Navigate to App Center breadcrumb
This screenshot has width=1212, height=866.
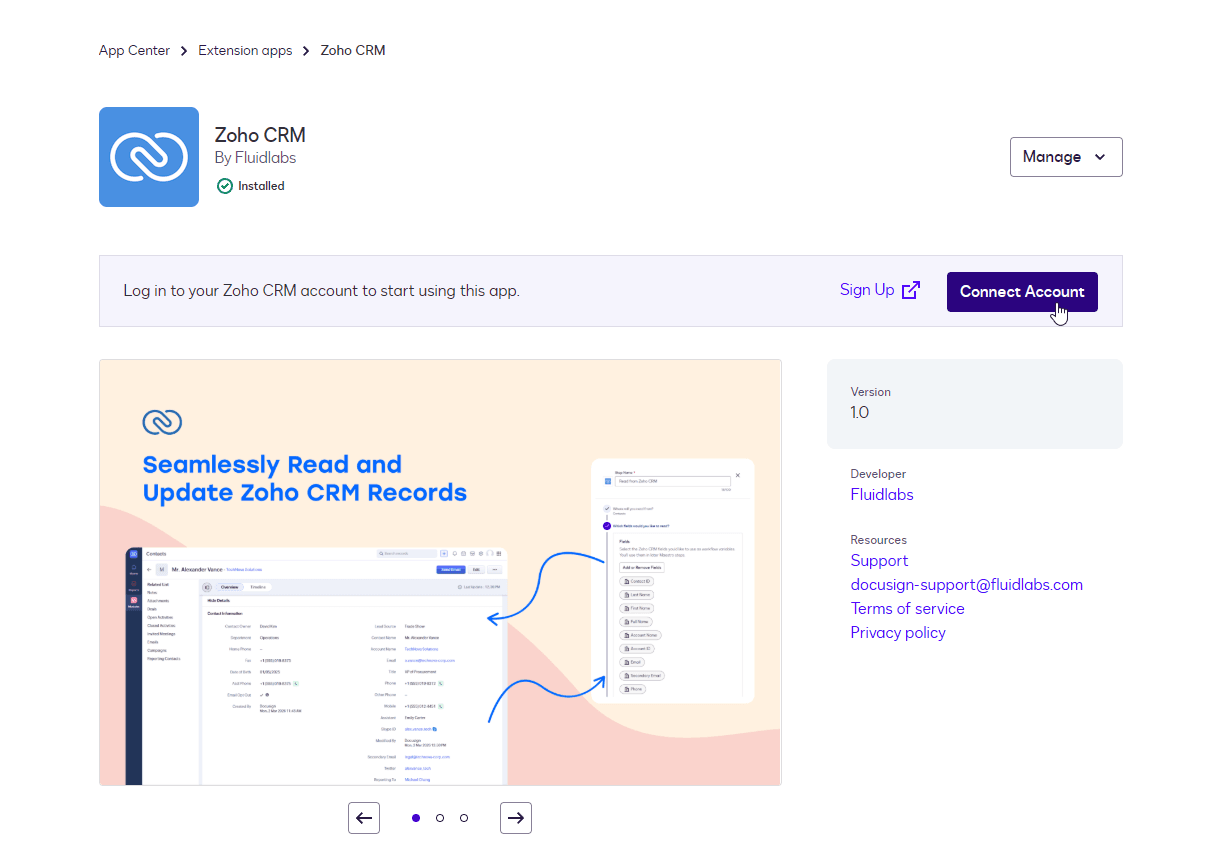coord(134,50)
